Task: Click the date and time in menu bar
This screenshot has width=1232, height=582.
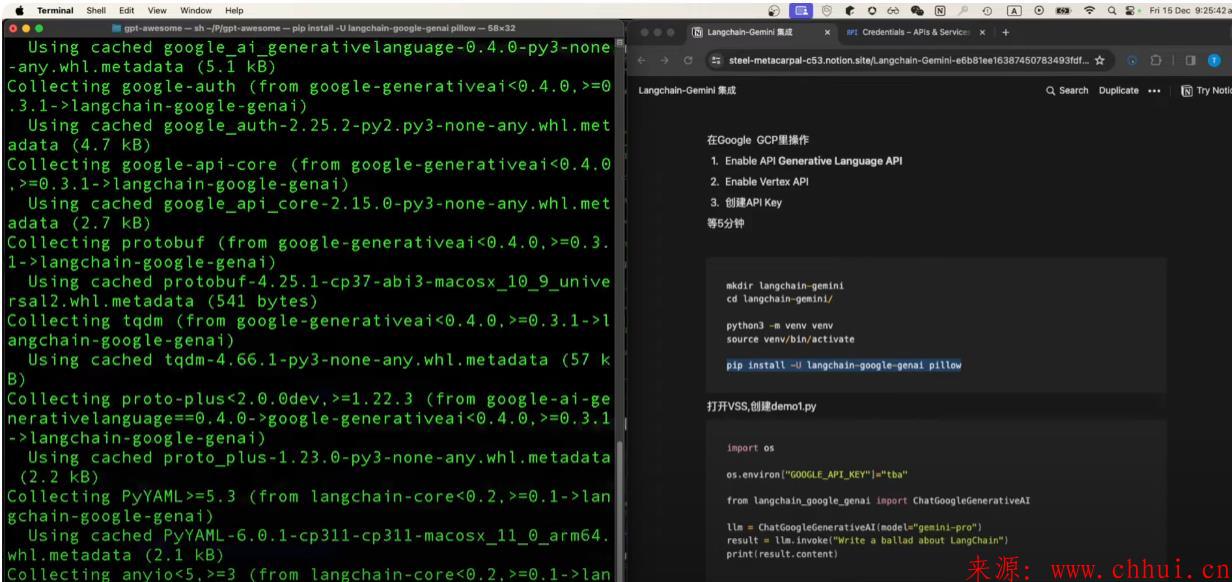Action: [1189, 10]
